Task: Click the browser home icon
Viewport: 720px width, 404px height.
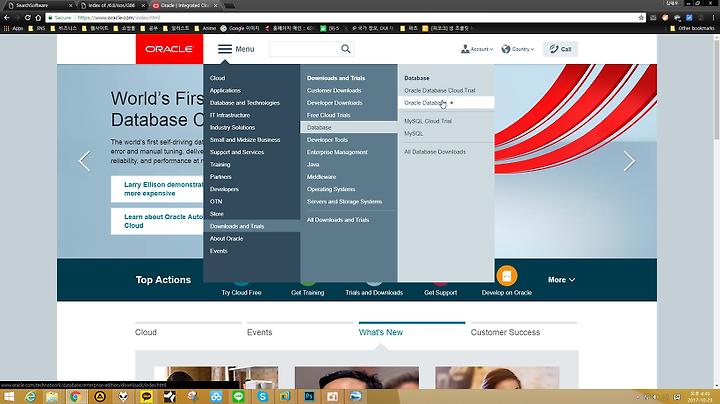Action: click(x=38, y=17)
